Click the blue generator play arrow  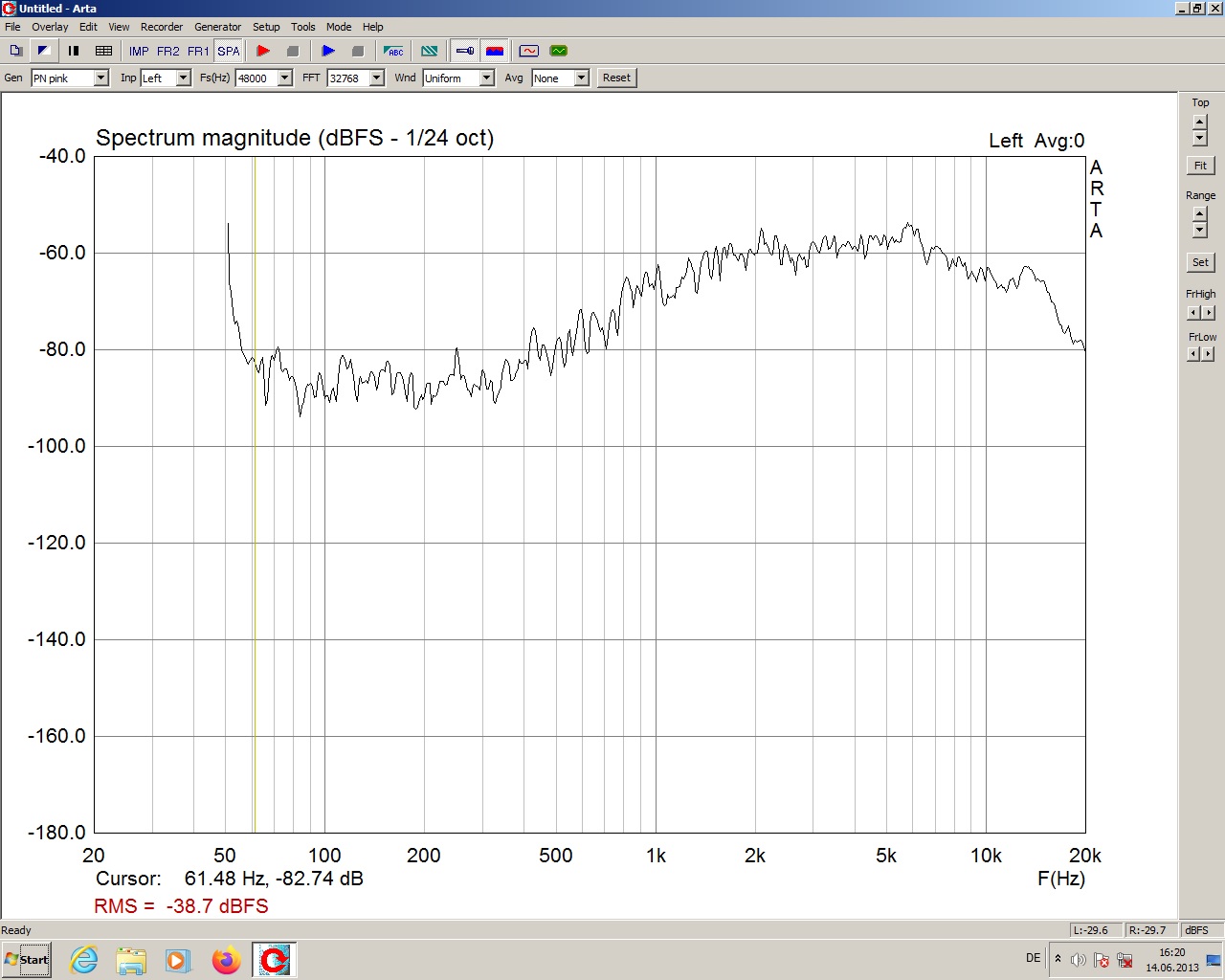(328, 51)
